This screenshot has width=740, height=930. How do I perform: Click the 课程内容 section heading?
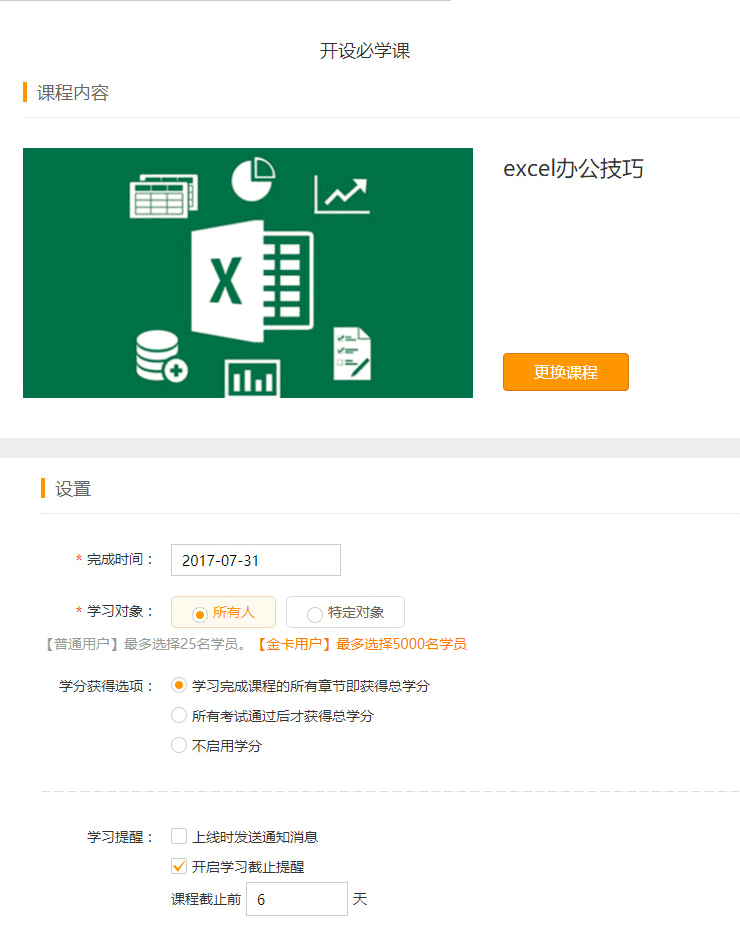click(x=73, y=93)
